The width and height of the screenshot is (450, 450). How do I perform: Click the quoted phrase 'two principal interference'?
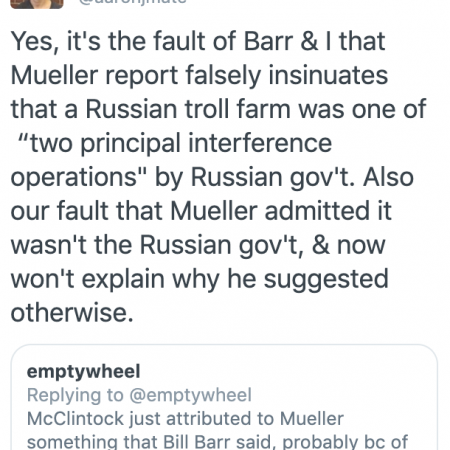[175, 144]
